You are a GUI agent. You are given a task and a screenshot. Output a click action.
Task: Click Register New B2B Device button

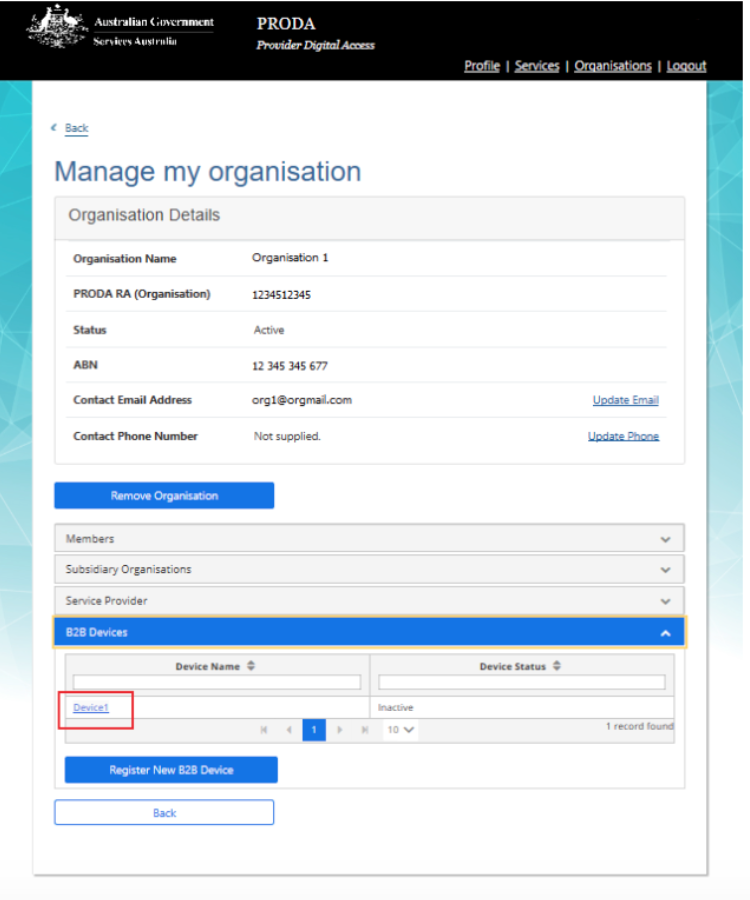[x=171, y=770]
